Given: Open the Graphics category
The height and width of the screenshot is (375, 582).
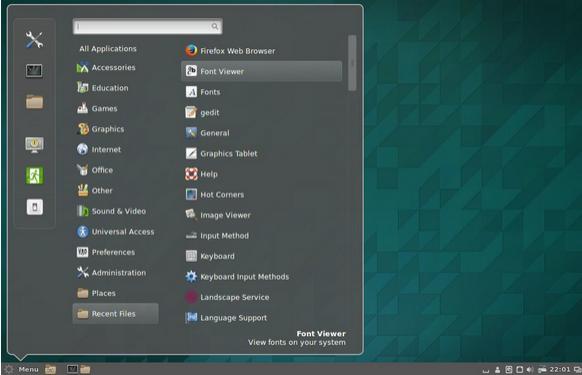Looking at the screenshot, I should [116, 129].
